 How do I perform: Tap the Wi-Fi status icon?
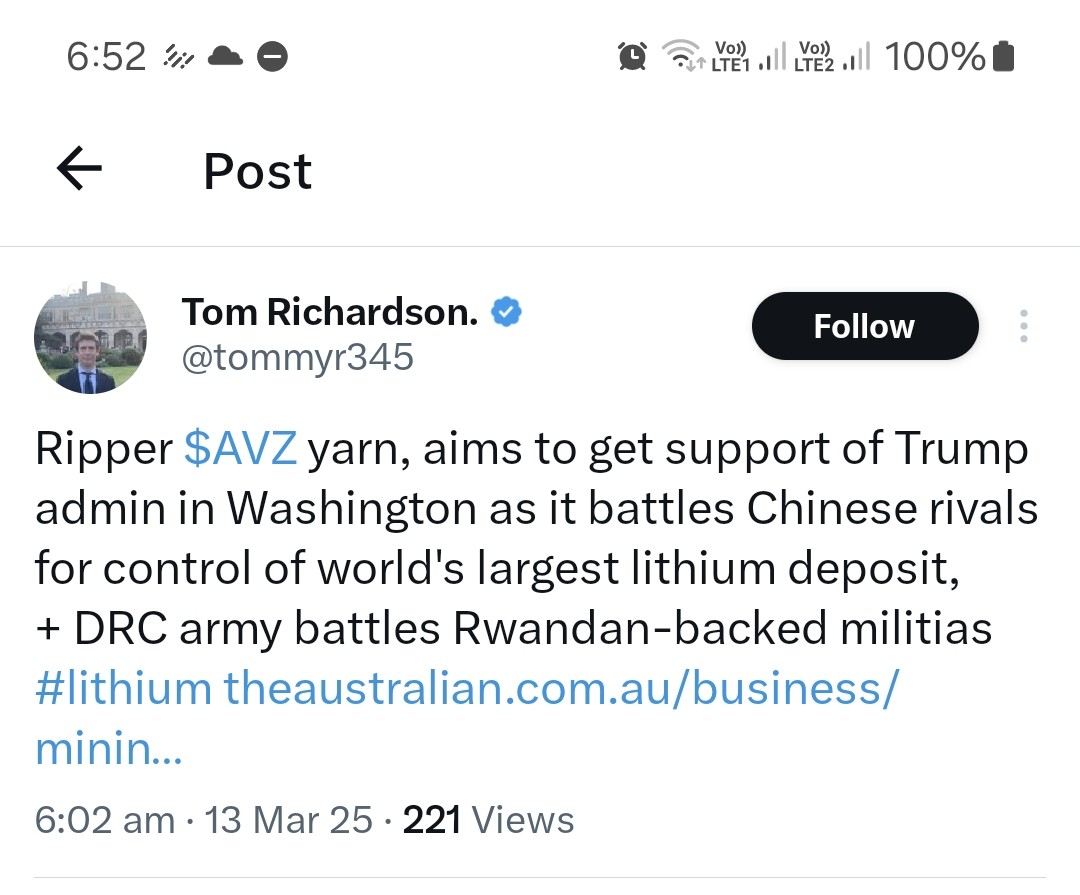pos(685,56)
